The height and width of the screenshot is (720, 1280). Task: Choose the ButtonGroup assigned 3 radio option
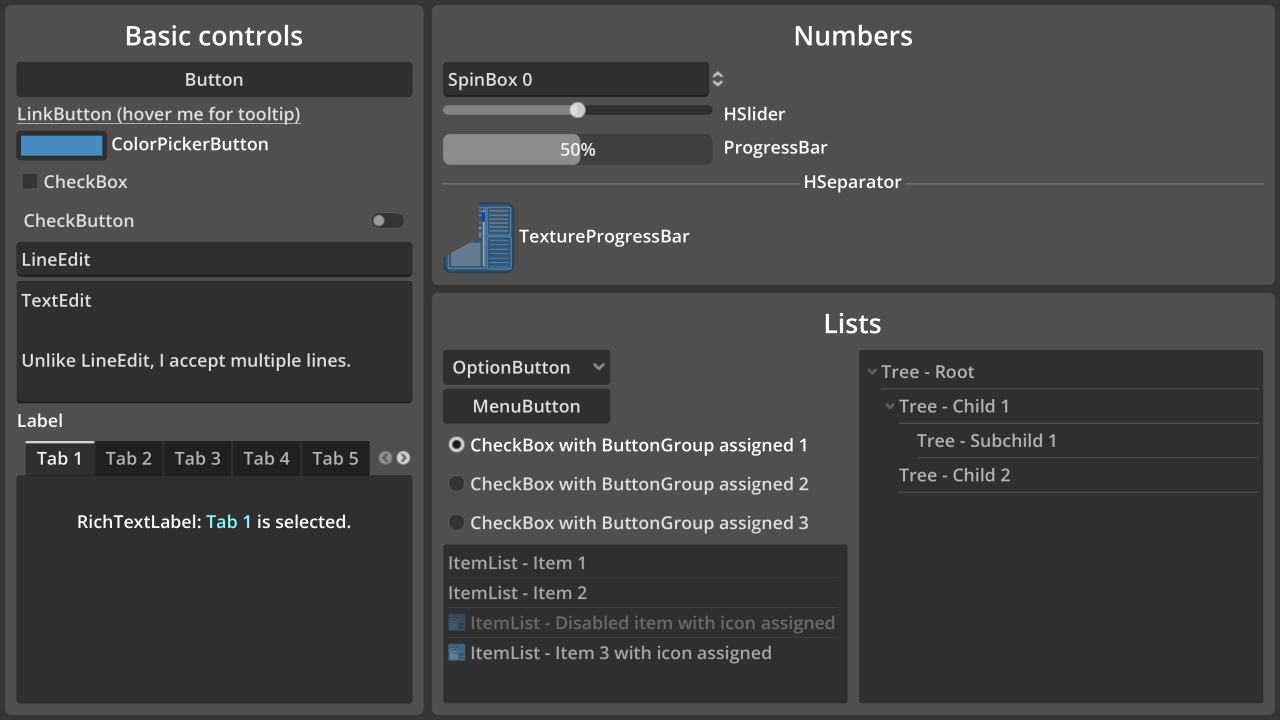pyautogui.click(x=456, y=523)
